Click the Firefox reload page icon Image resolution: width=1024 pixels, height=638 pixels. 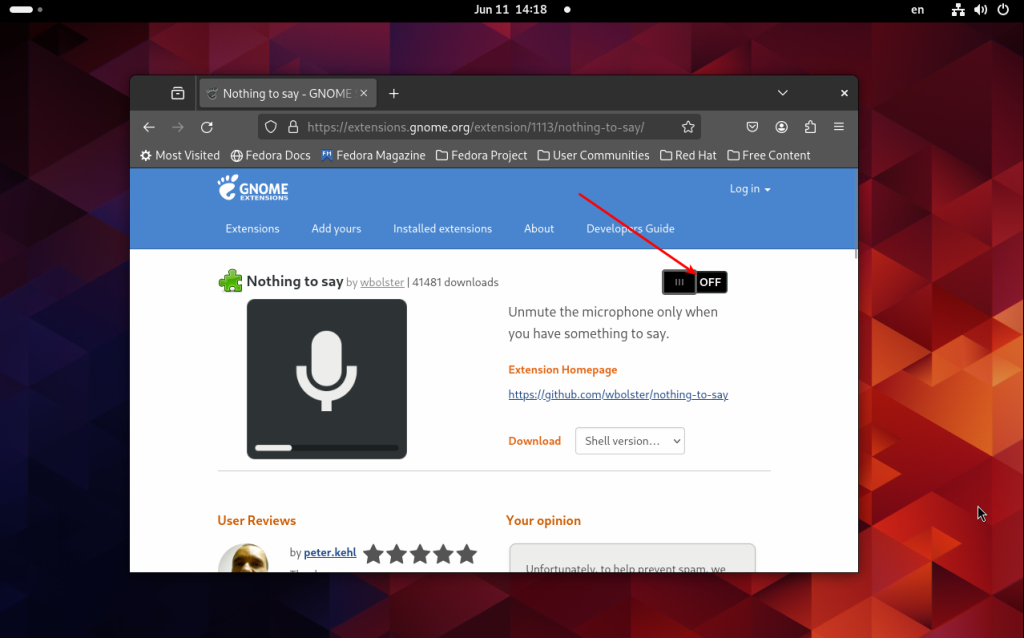pyautogui.click(x=206, y=127)
